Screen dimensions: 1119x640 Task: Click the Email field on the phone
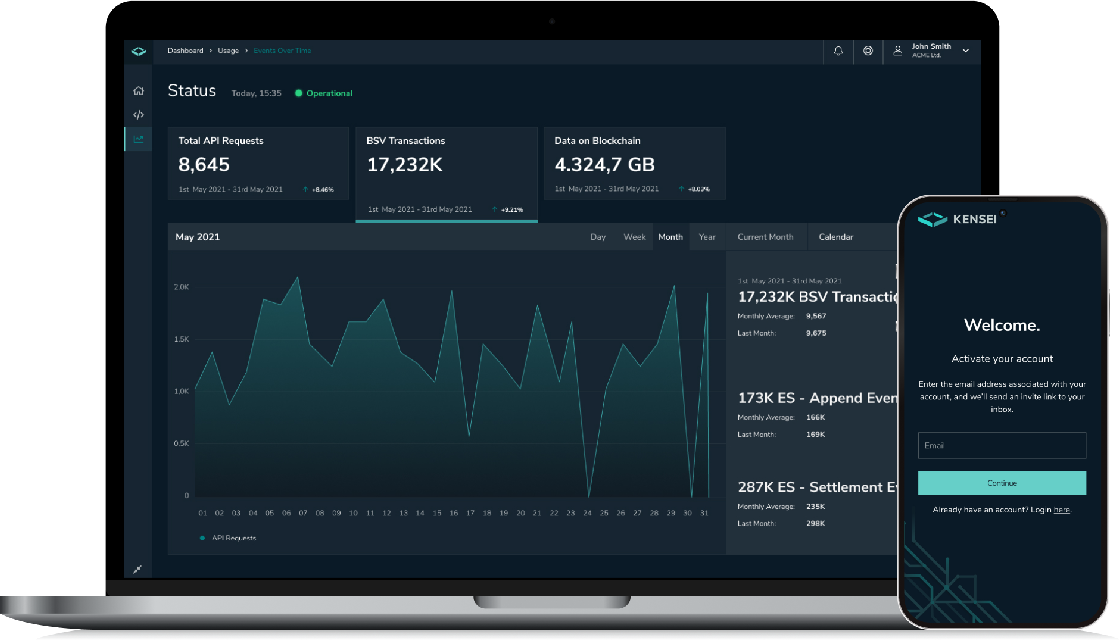[1002, 445]
